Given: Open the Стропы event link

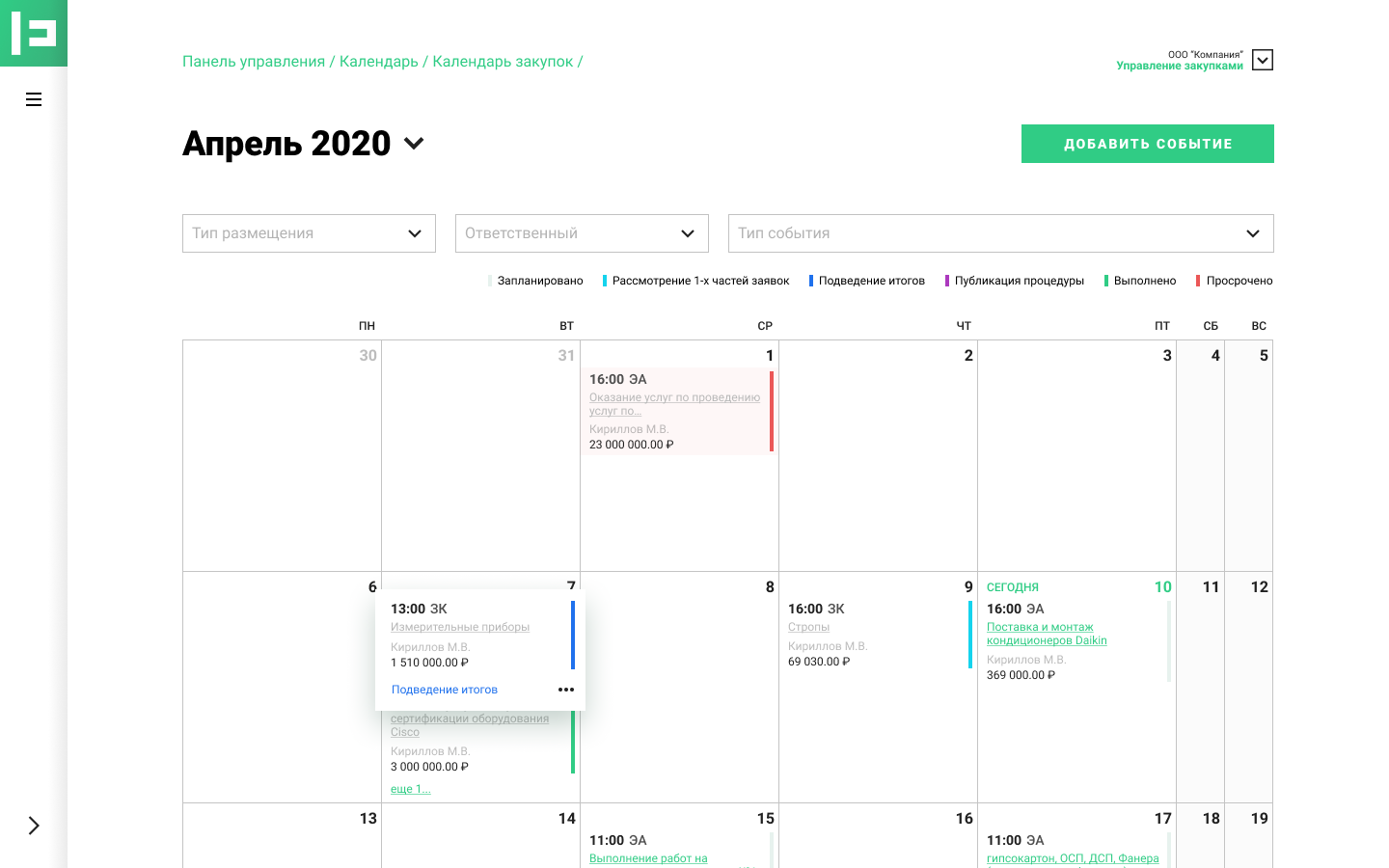Looking at the screenshot, I should tap(808, 627).
